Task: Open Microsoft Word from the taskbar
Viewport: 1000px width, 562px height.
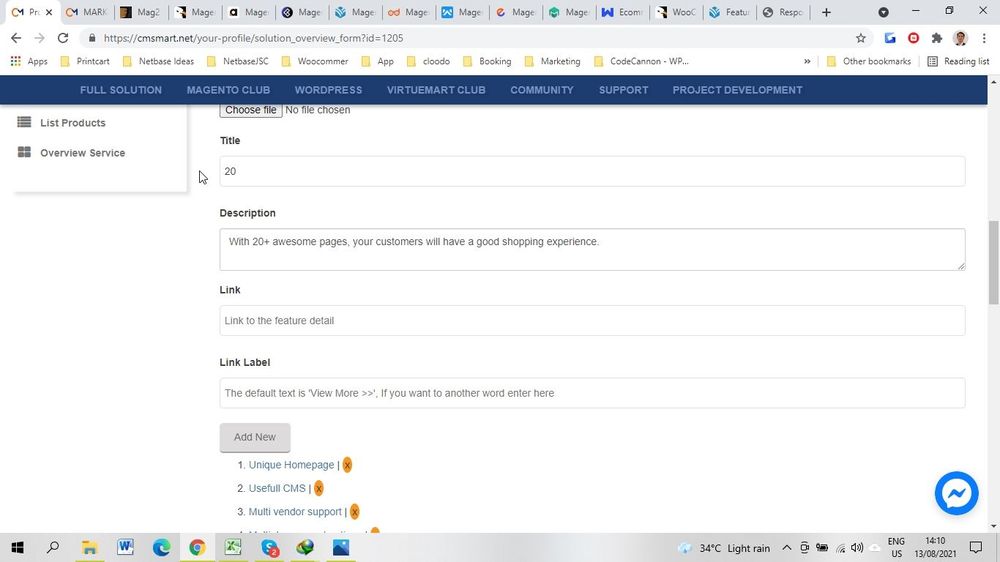Action: [x=125, y=547]
